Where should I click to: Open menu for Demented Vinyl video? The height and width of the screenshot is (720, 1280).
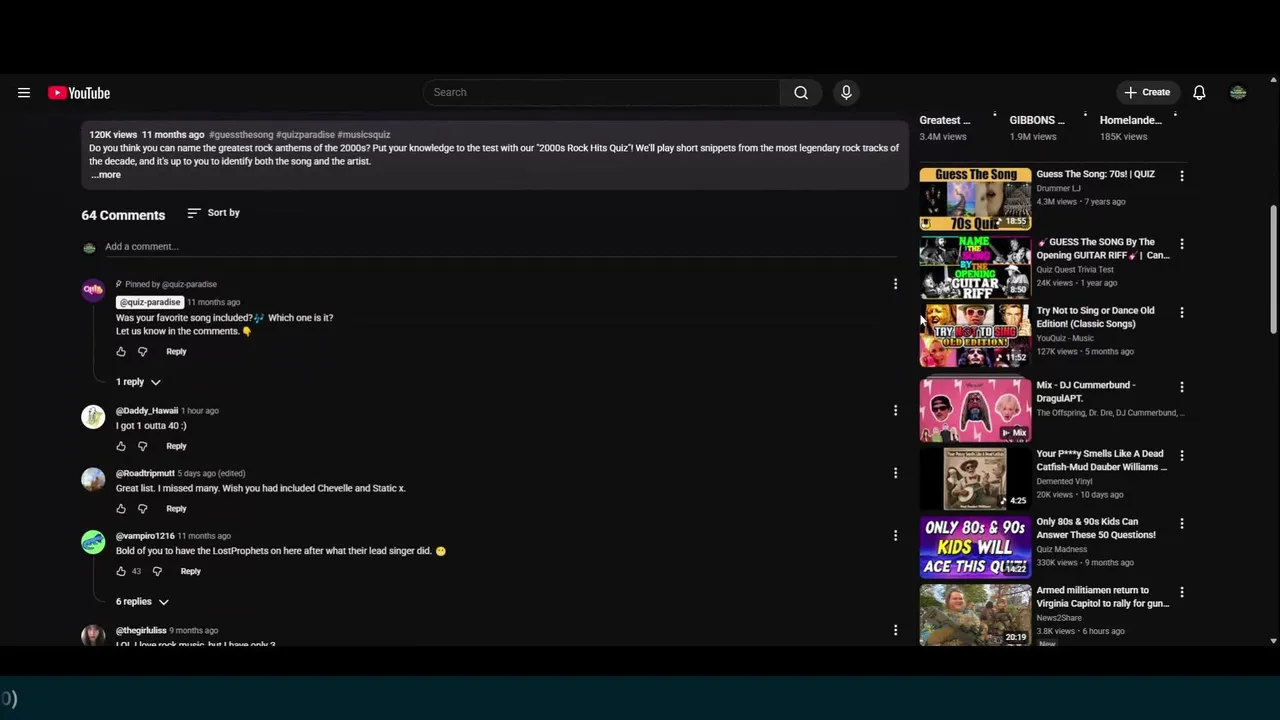tap(1182, 456)
